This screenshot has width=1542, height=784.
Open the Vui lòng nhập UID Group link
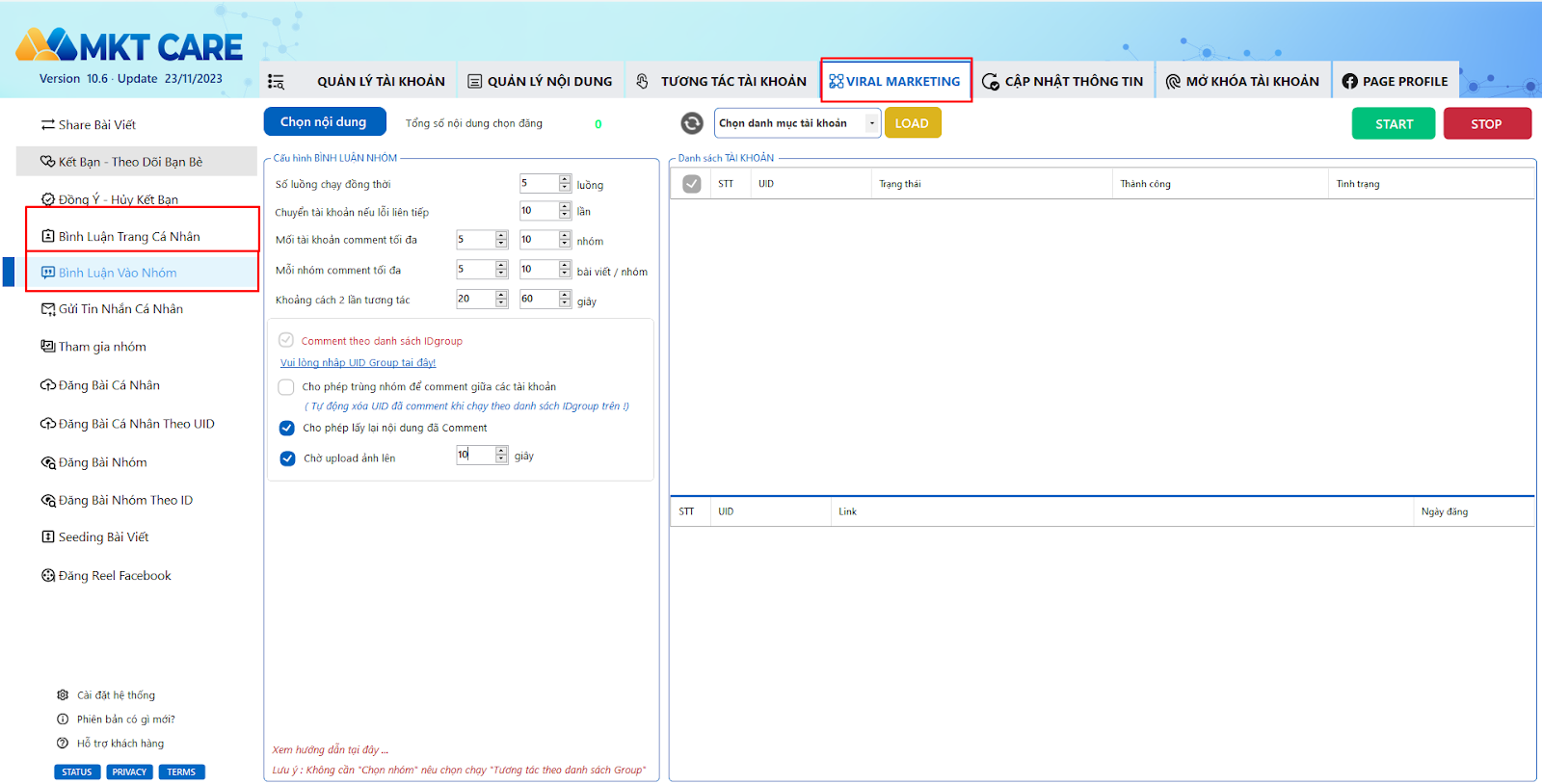pos(358,363)
